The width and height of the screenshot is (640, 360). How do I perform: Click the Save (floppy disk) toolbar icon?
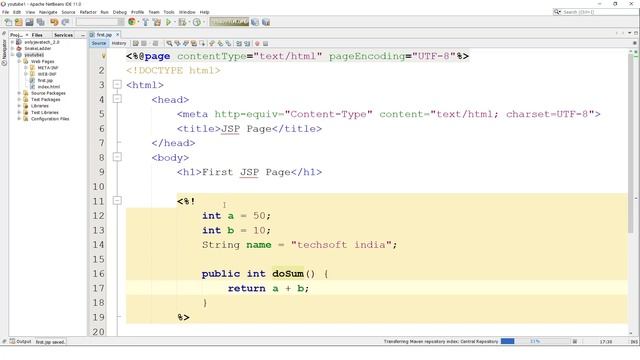point(29,22)
